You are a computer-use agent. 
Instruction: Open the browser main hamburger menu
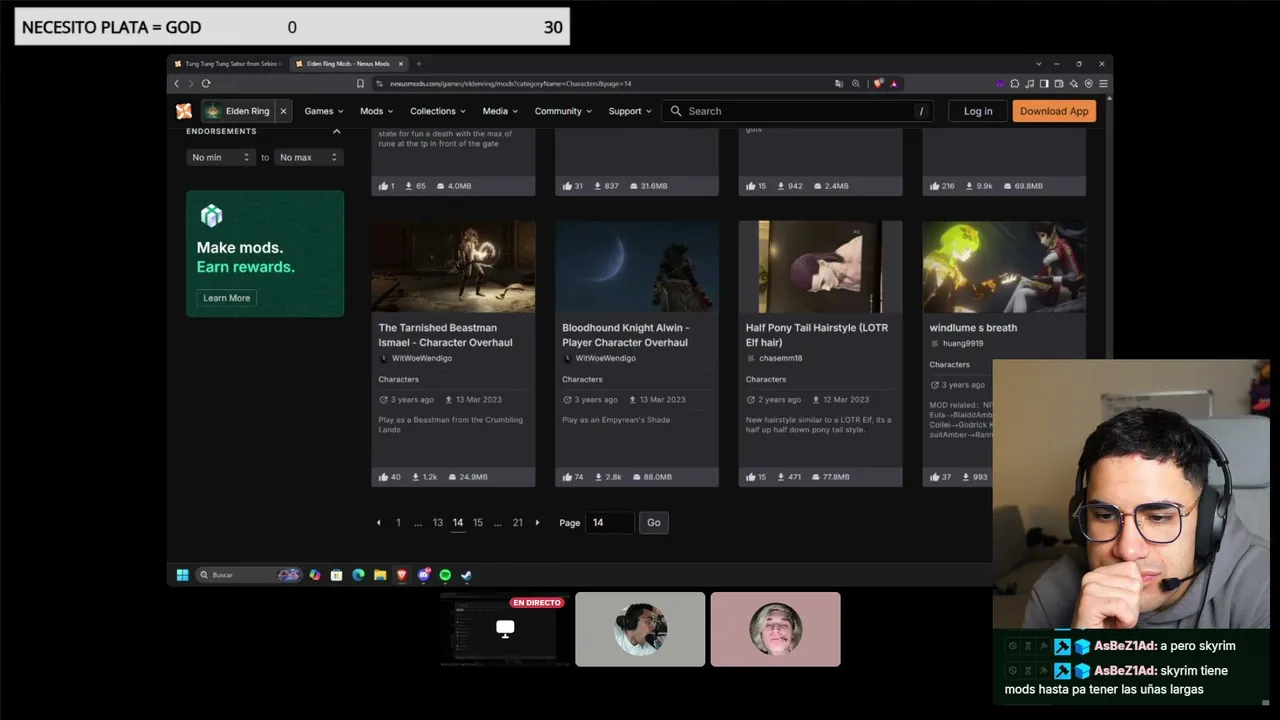coord(1103,83)
